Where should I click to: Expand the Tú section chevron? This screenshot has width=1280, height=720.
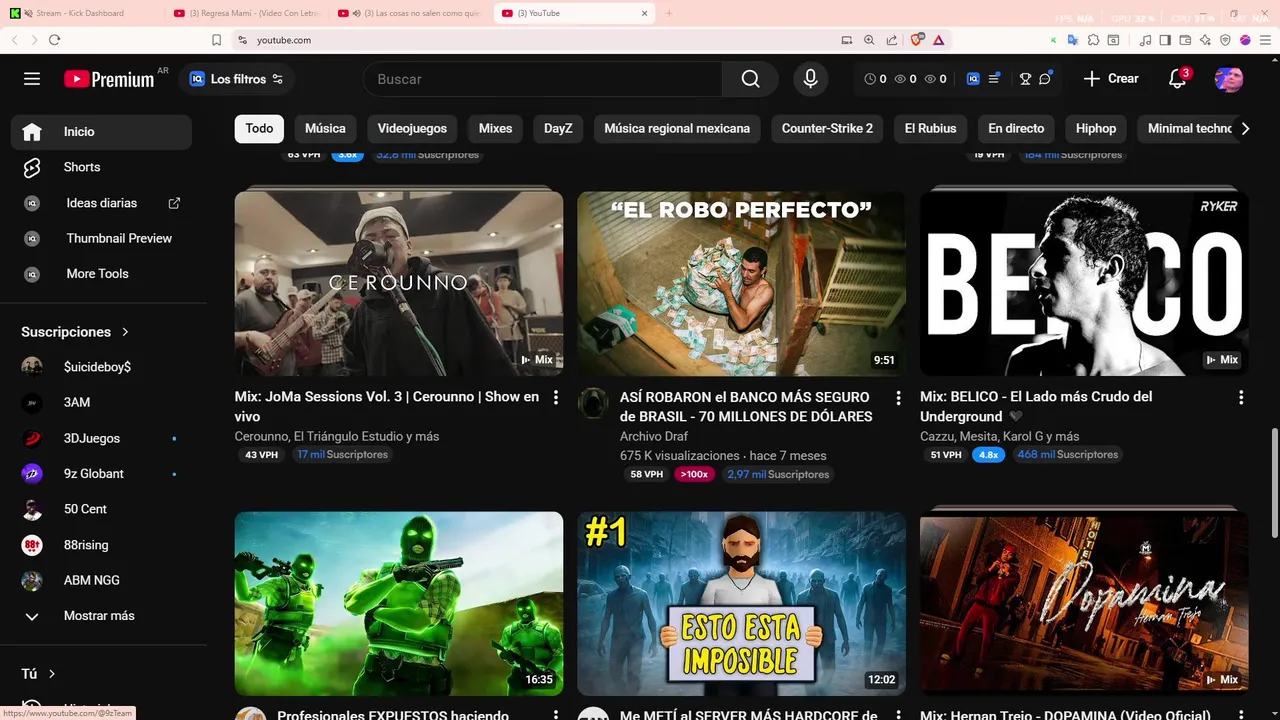click(x=52, y=674)
